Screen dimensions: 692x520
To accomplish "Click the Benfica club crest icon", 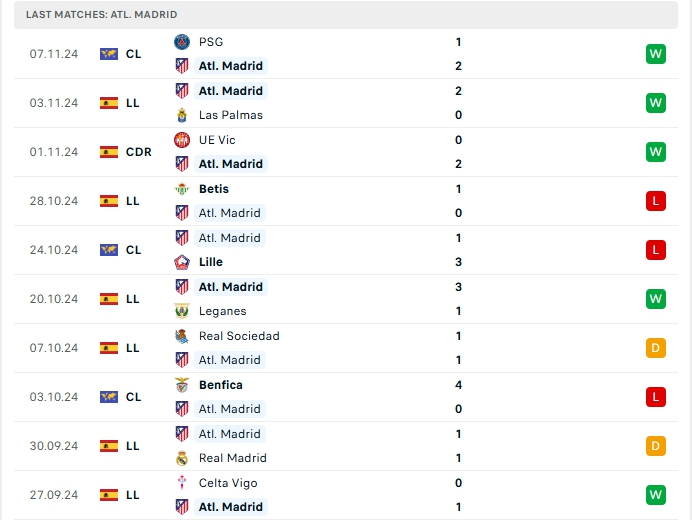I will [x=182, y=385].
